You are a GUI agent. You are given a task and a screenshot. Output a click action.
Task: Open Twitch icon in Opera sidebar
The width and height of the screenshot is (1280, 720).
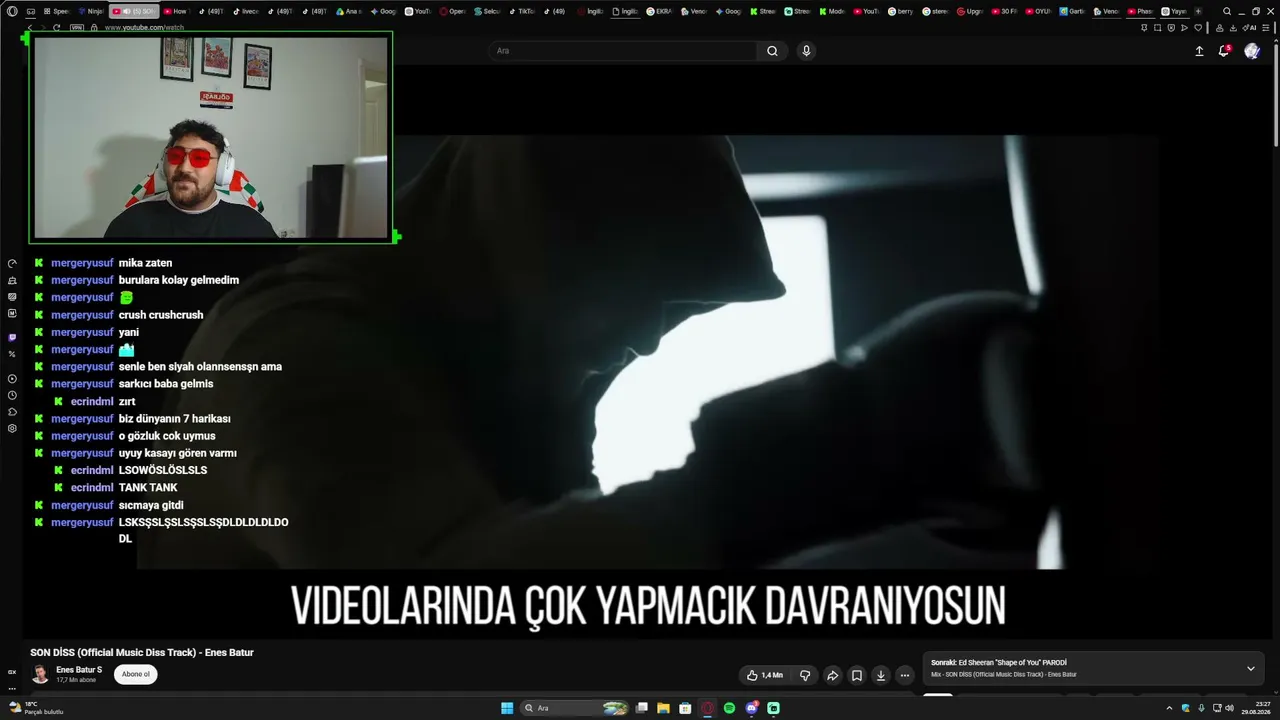12,338
